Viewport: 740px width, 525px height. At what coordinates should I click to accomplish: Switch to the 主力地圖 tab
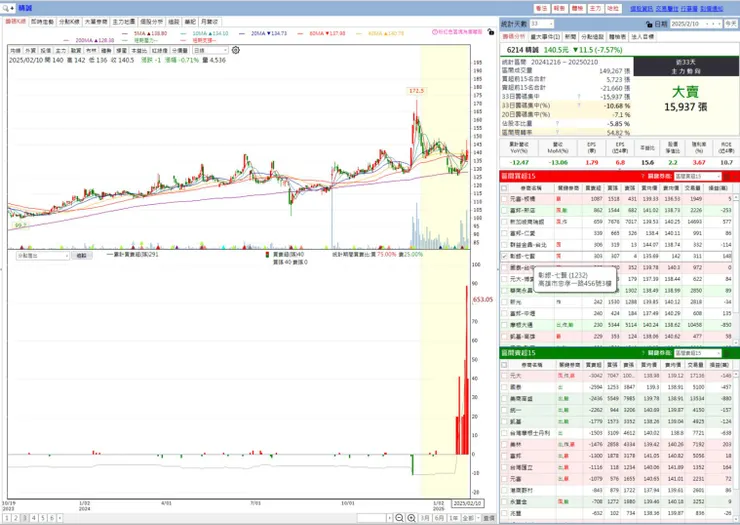[x=124, y=22]
